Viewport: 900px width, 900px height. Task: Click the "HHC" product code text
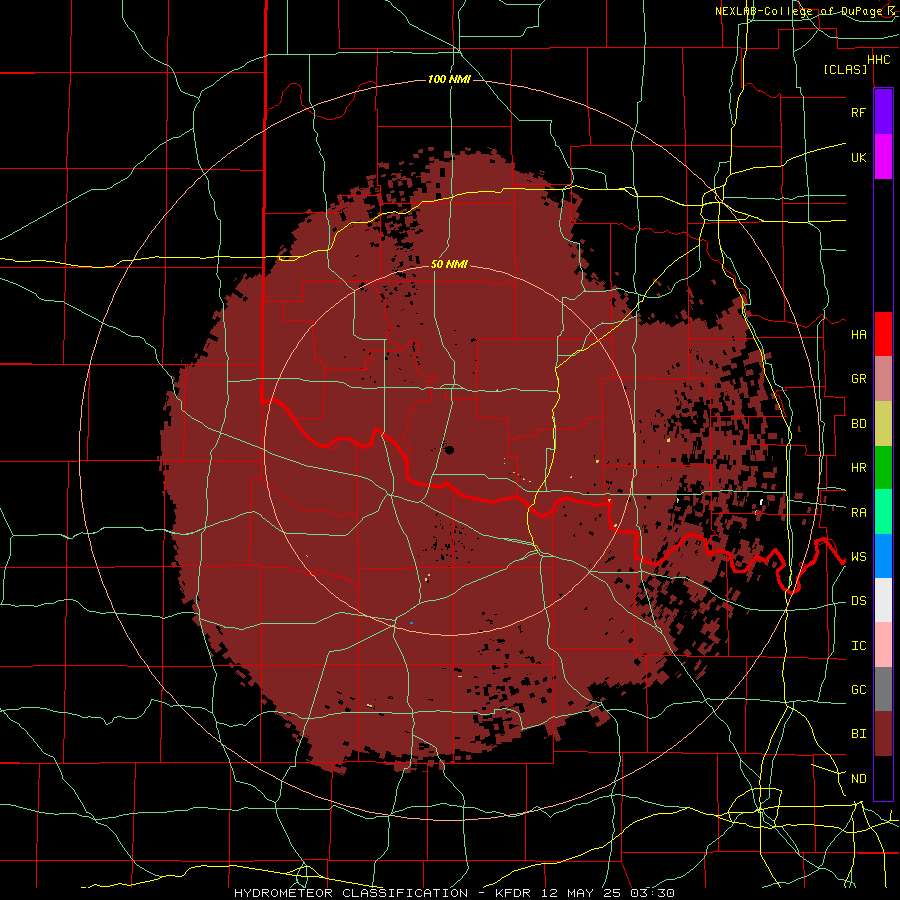[x=878, y=59]
